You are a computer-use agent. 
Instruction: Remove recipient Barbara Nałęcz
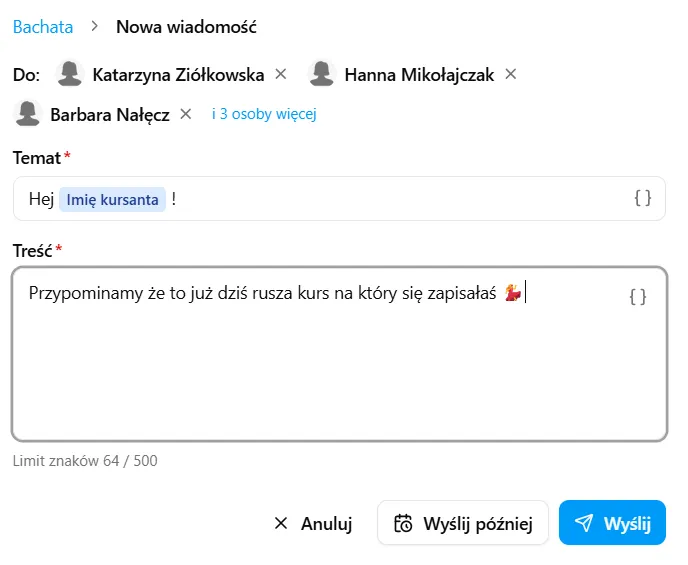[x=186, y=114]
